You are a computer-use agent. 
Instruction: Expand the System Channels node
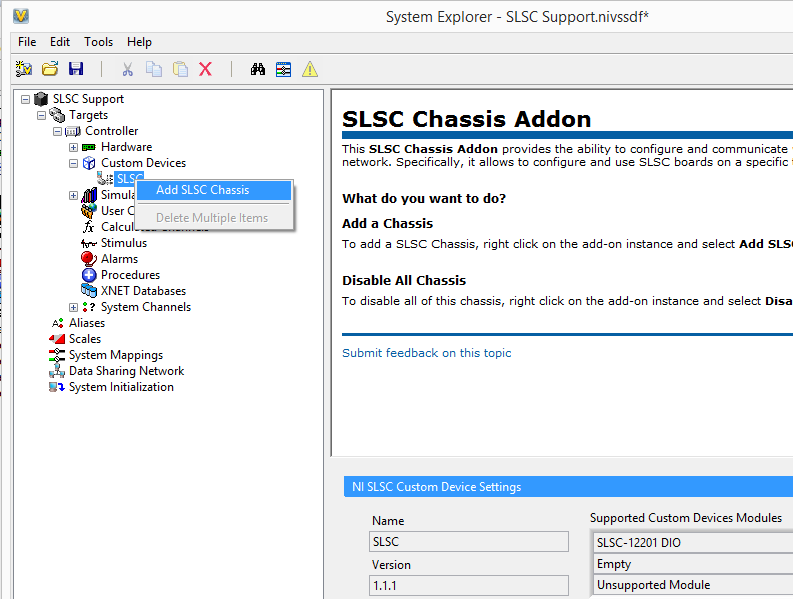(x=73, y=307)
